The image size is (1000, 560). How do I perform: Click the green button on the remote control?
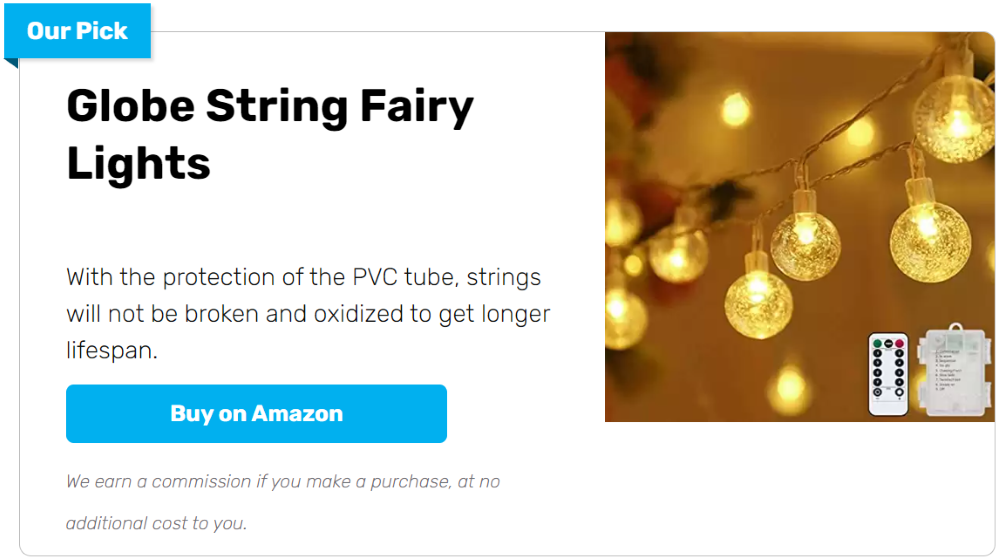pyautogui.click(x=878, y=344)
